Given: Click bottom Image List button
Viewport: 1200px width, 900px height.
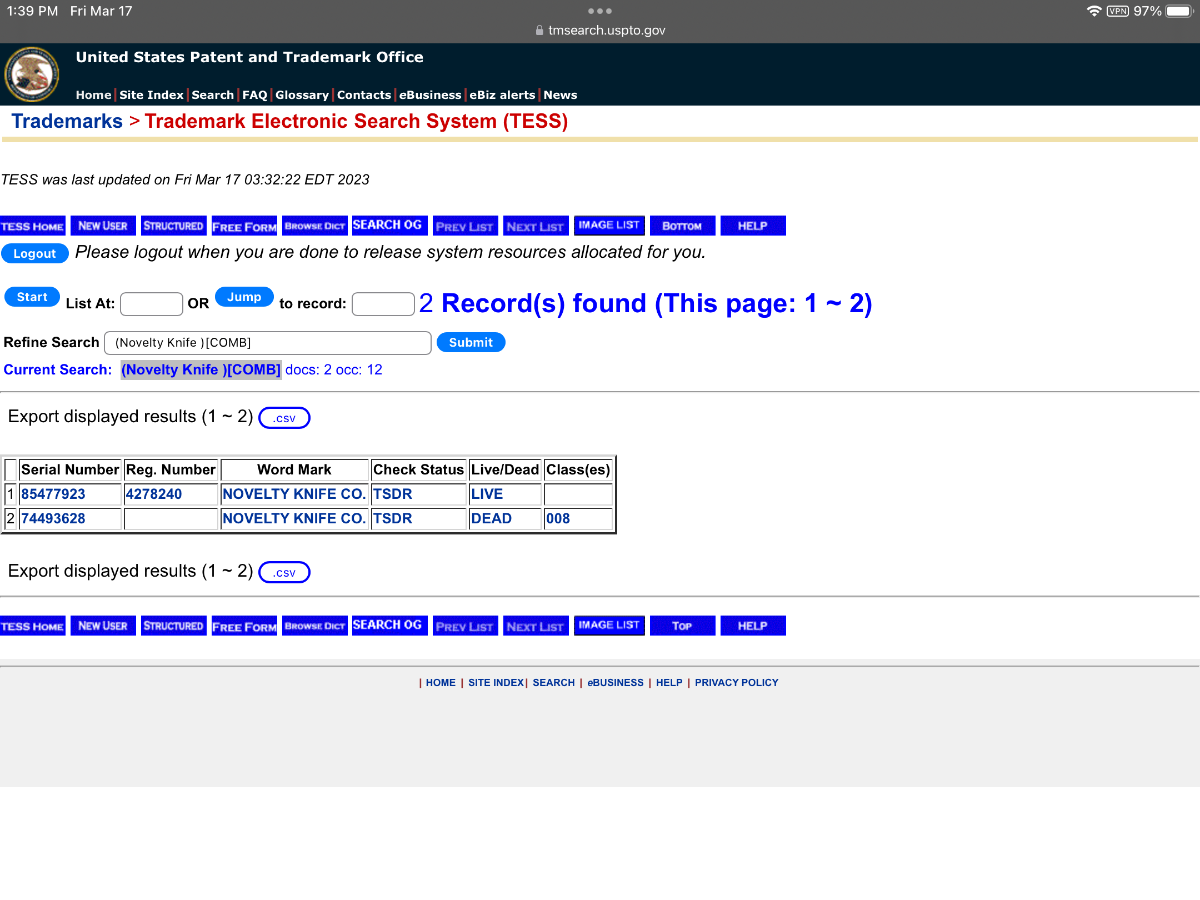Looking at the screenshot, I should [x=609, y=626].
